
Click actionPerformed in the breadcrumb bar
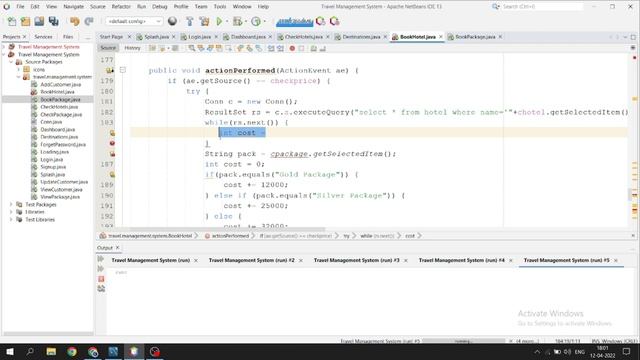(230, 236)
